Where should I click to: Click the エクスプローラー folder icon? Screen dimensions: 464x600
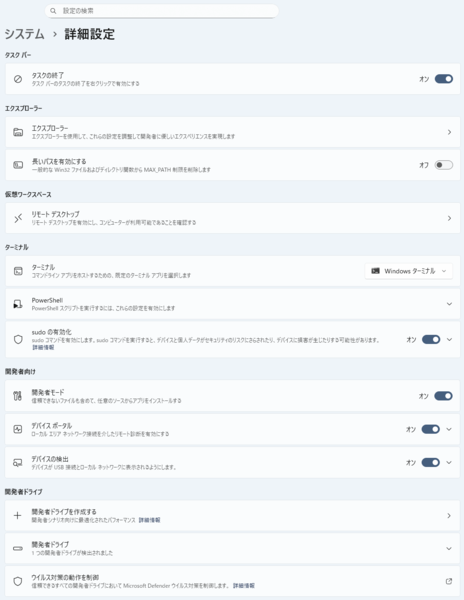pos(18,132)
